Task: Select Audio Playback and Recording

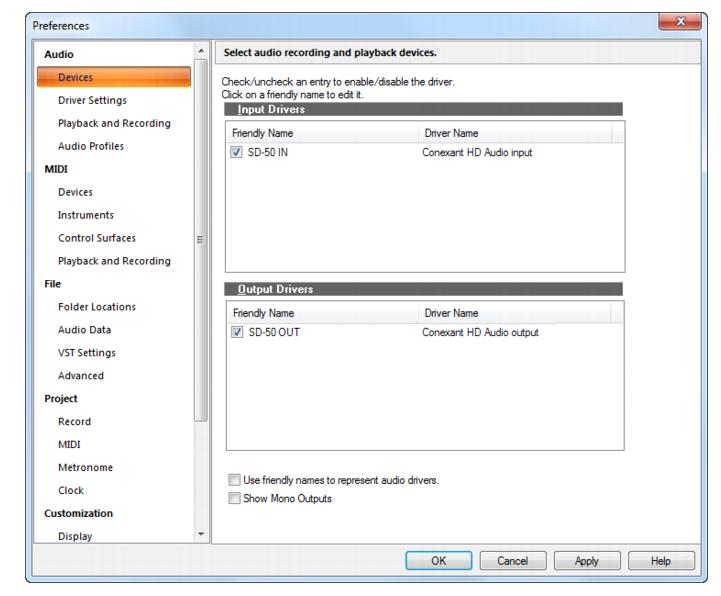Action: 114,123
